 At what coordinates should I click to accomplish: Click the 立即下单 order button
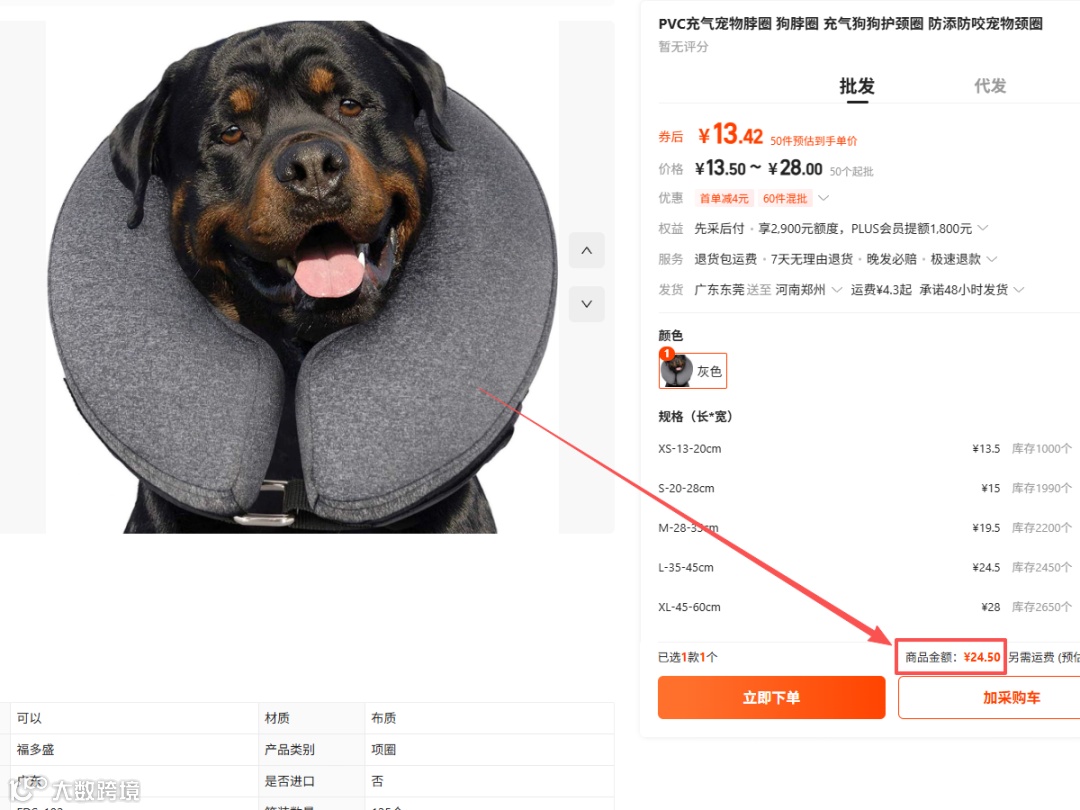click(x=771, y=697)
